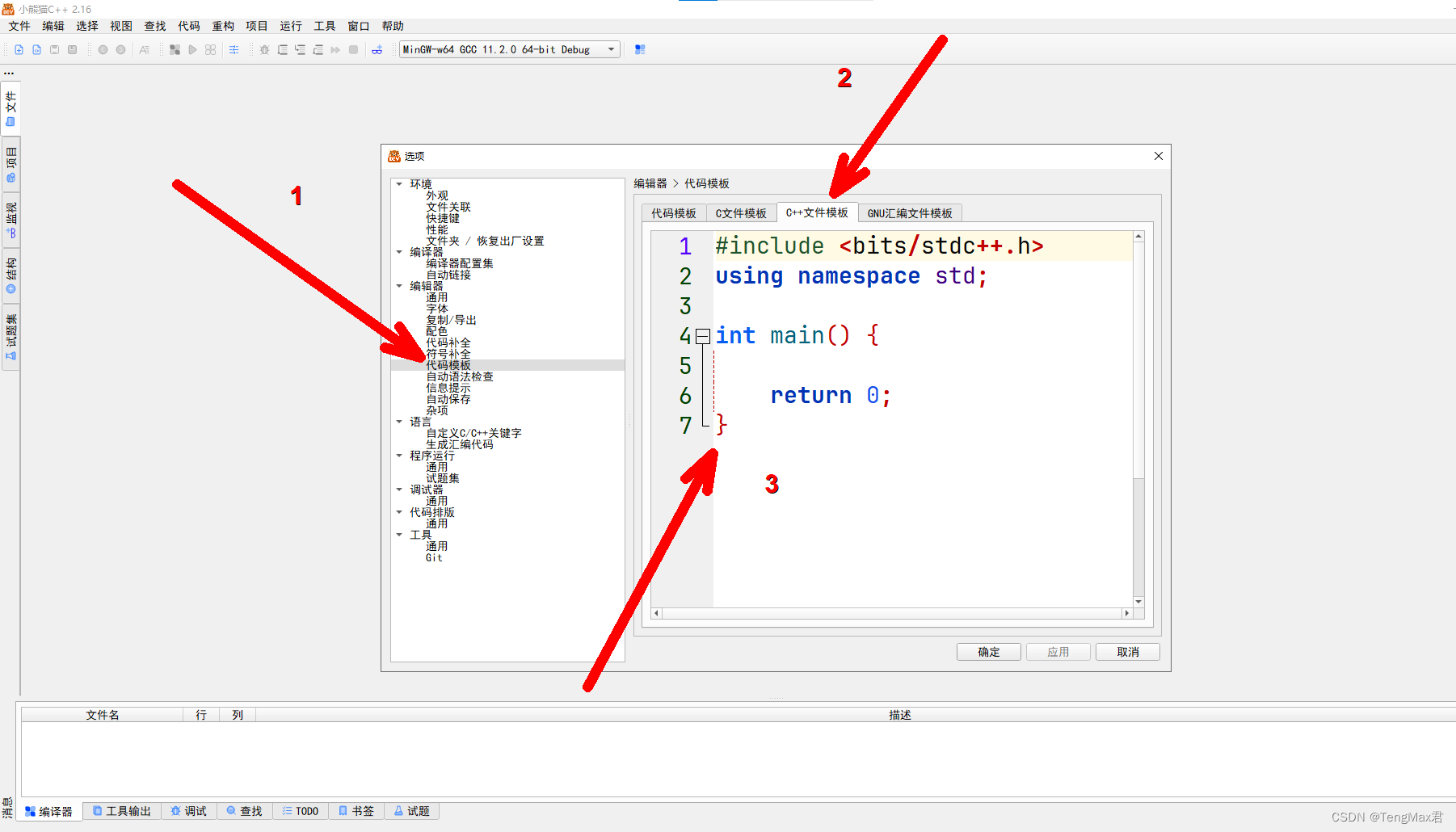Open the 工具 menu

325,26
